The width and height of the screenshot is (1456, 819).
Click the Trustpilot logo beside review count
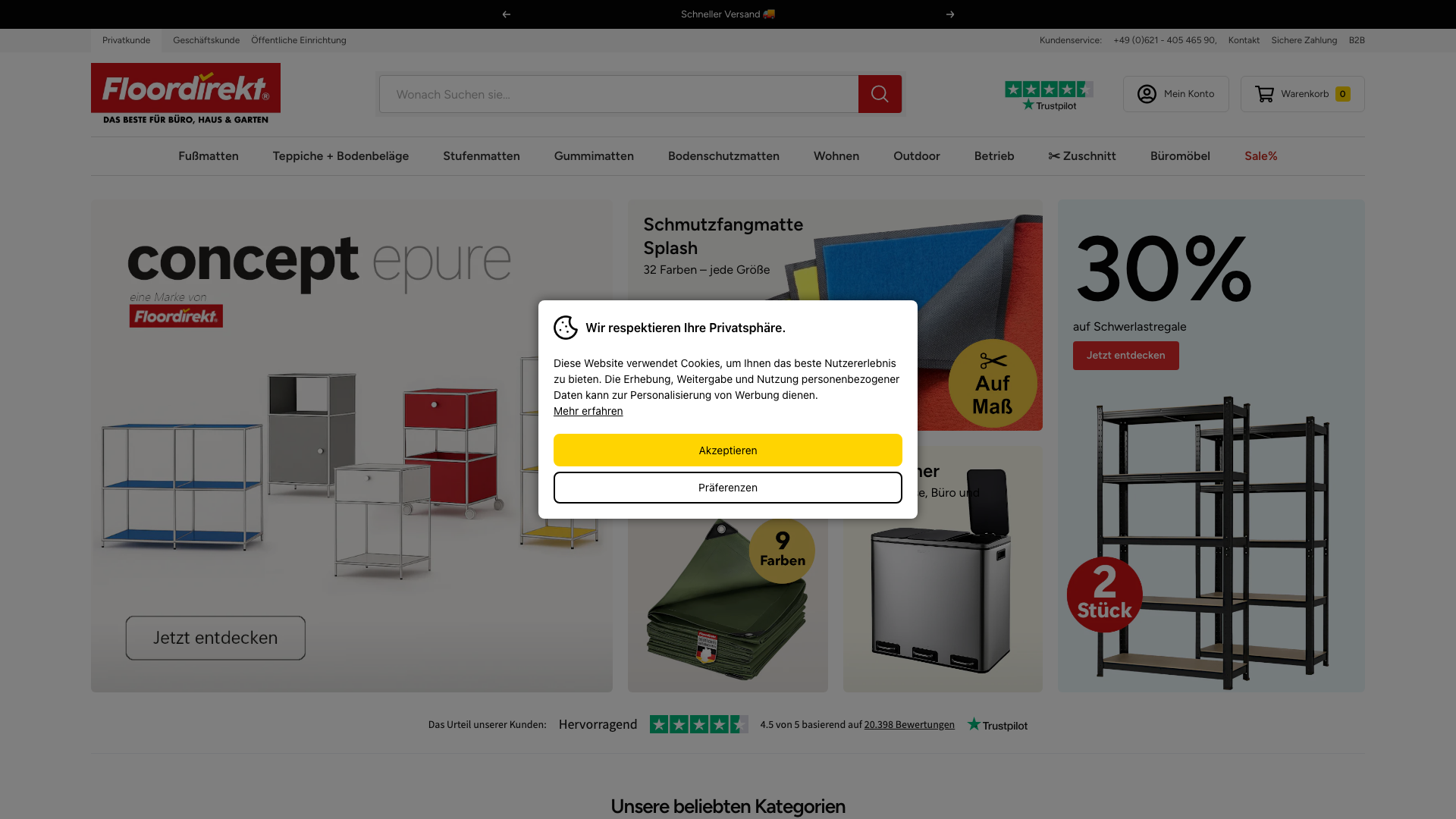click(997, 725)
